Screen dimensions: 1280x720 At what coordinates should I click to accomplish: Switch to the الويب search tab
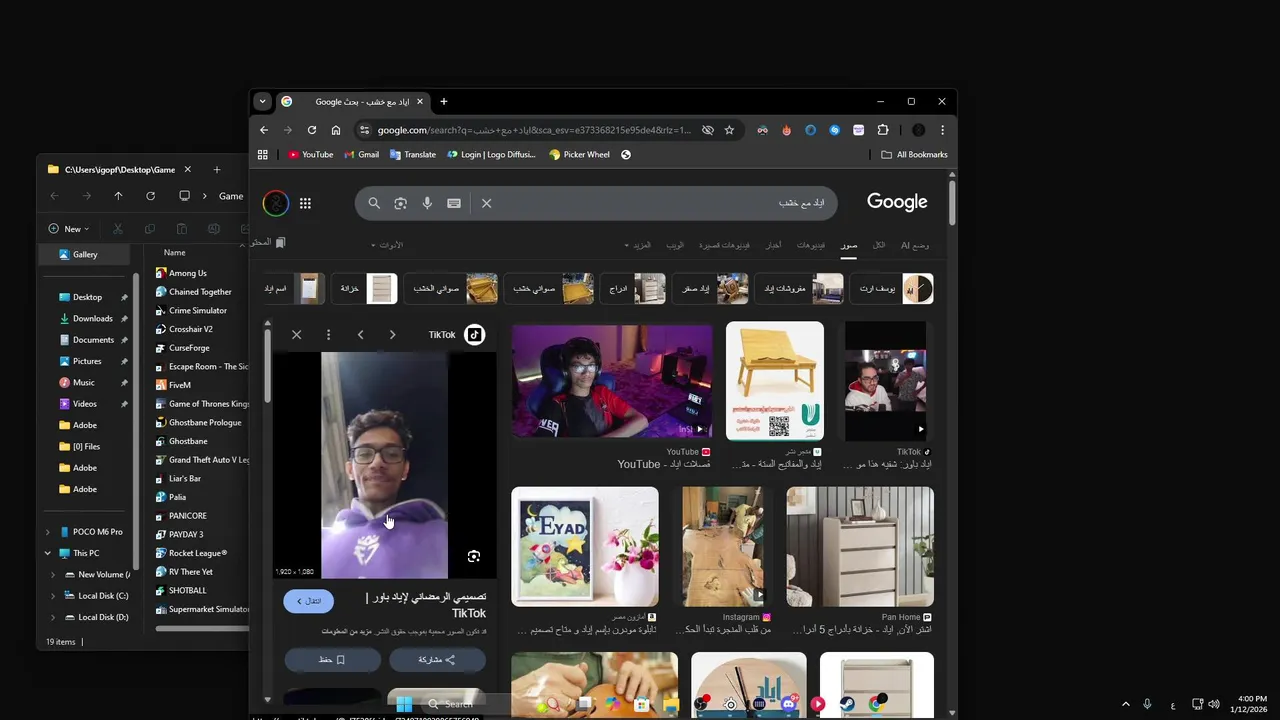click(x=675, y=245)
